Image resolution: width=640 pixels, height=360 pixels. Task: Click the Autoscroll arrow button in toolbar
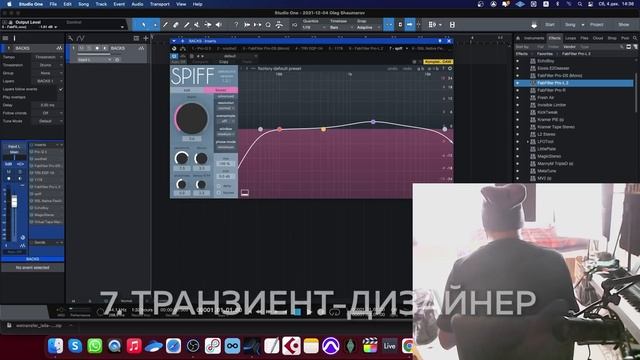[x=409, y=25]
